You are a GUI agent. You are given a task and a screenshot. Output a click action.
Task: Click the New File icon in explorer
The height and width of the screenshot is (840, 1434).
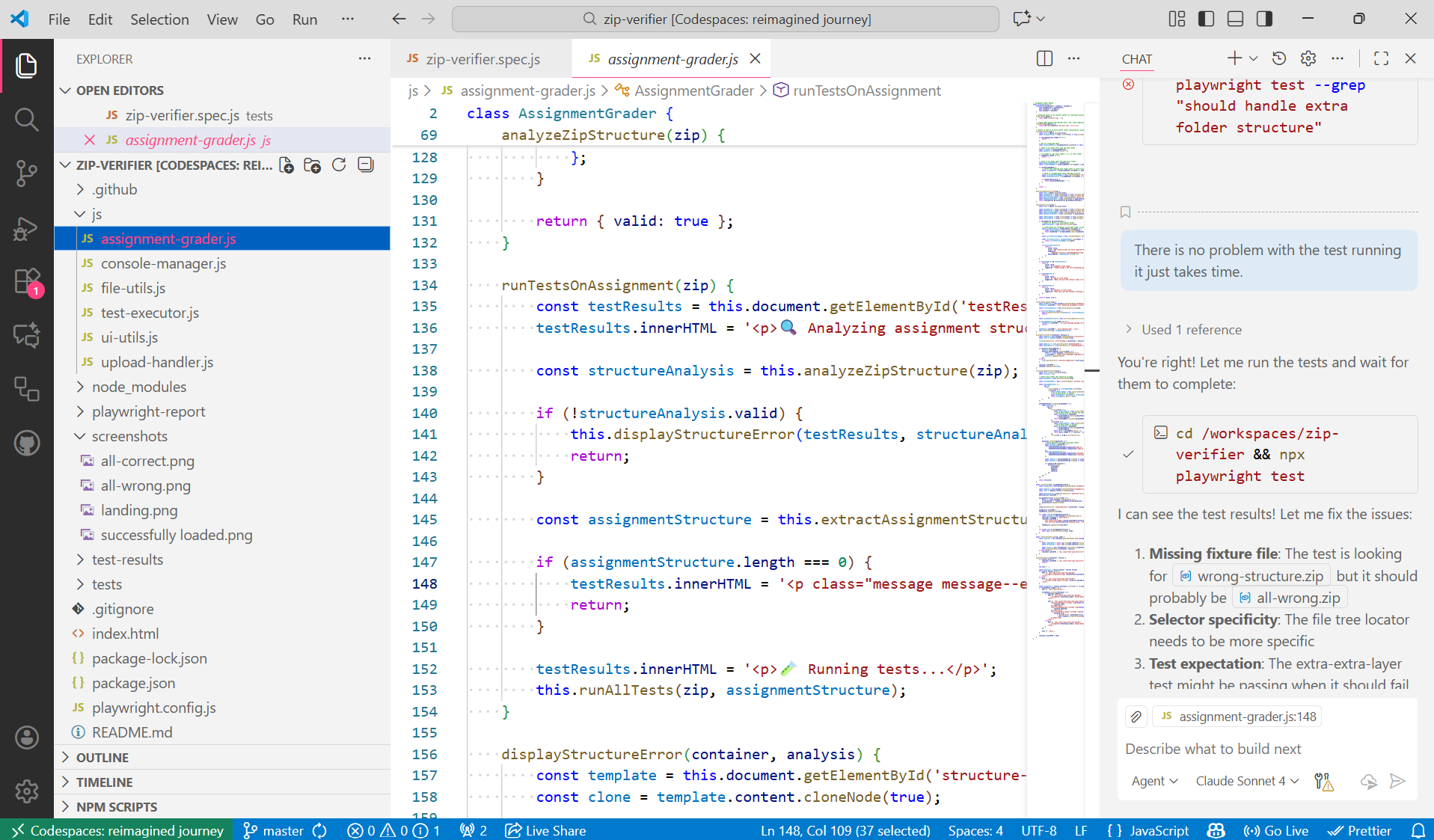287,165
